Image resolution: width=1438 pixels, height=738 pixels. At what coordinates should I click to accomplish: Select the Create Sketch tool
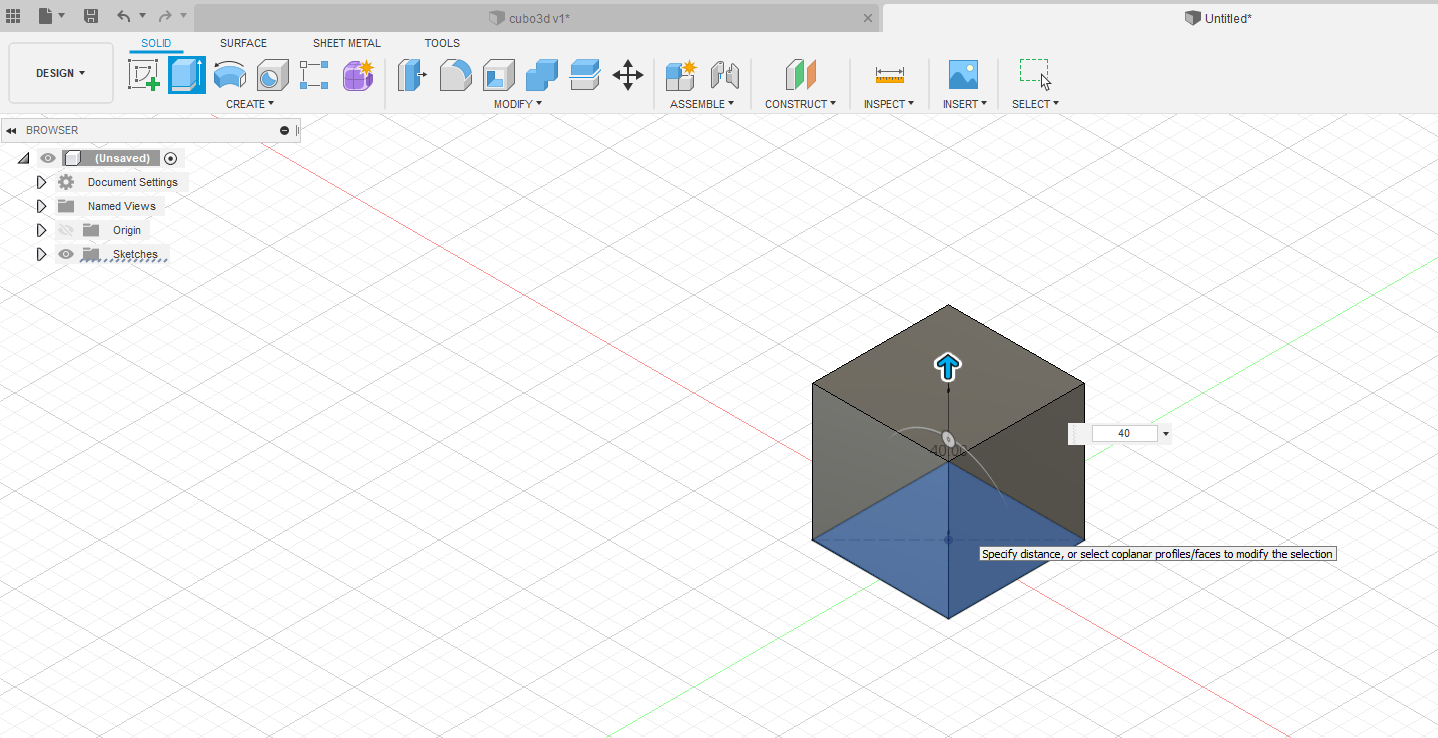[x=144, y=75]
